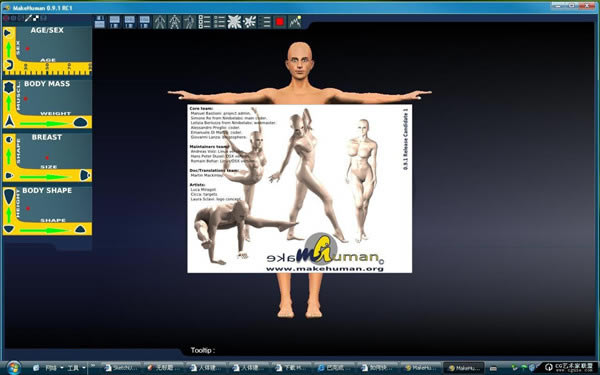Click the MakeHuman splash credits image
Image resolution: width=600 pixels, height=375 pixels.
click(x=300, y=189)
